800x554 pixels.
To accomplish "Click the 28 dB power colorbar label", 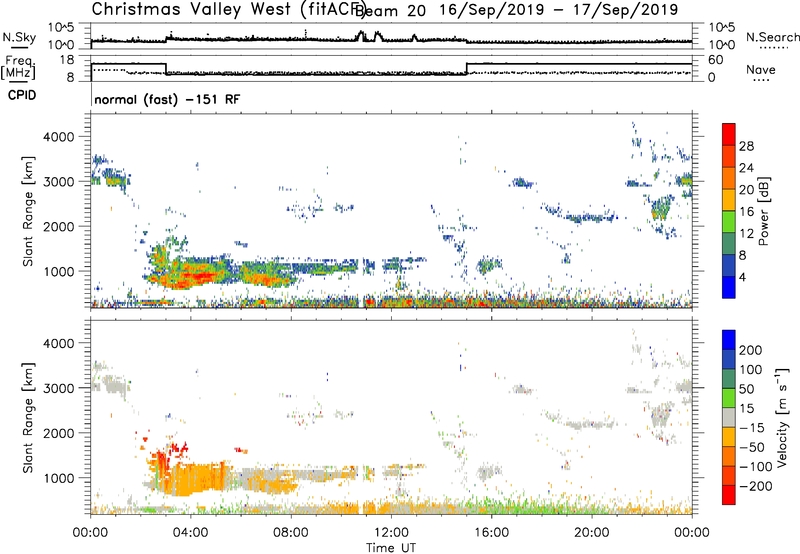I will (x=746, y=146).
